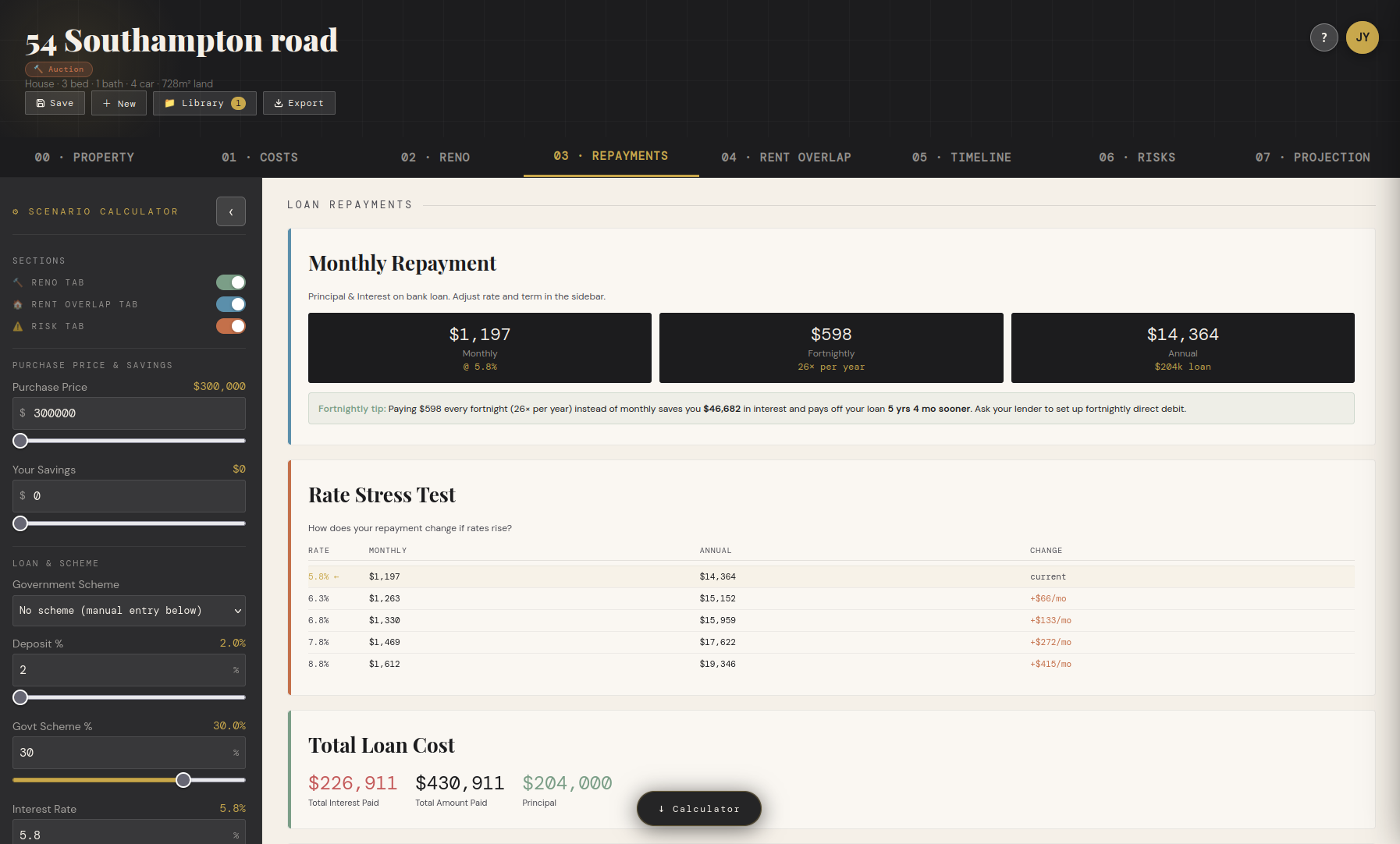1400x844 pixels.
Task: Turn off the Rent Overlap Tab toggle
Action: 230,304
